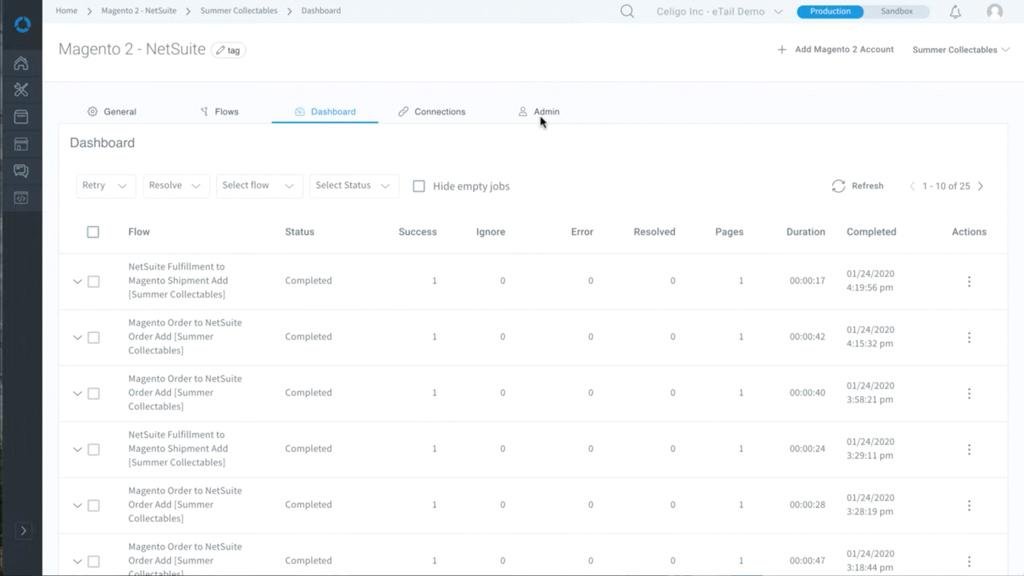Select the job completed at 3:18:44 pm
The image size is (1024, 576).
(93, 561)
